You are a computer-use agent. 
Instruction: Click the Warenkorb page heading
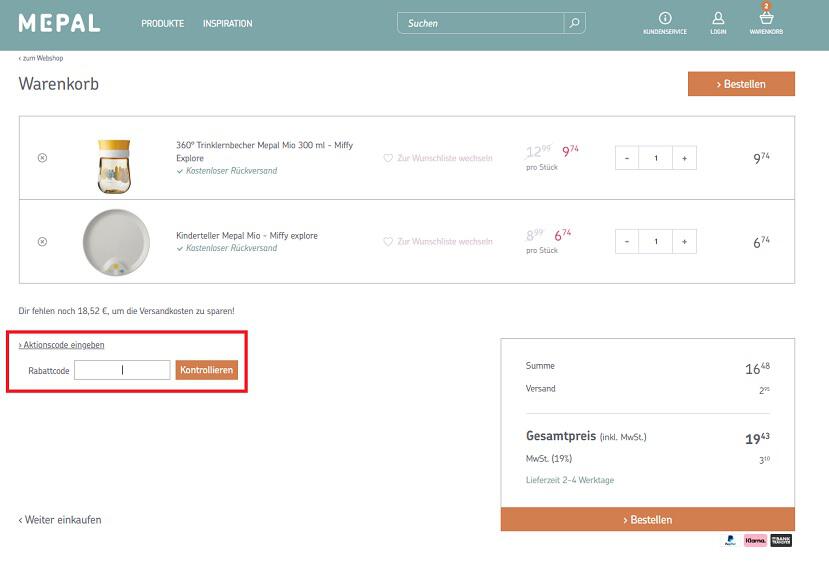(59, 84)
